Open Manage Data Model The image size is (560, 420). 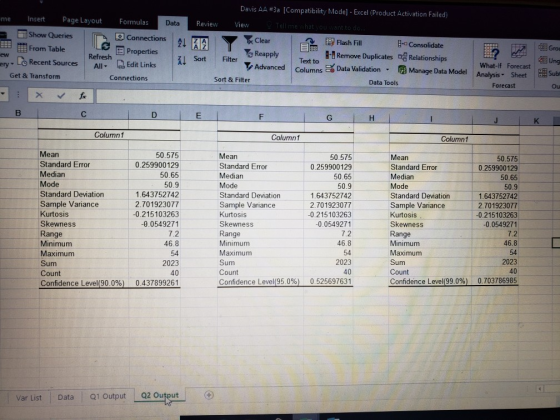tap(432, 71)
